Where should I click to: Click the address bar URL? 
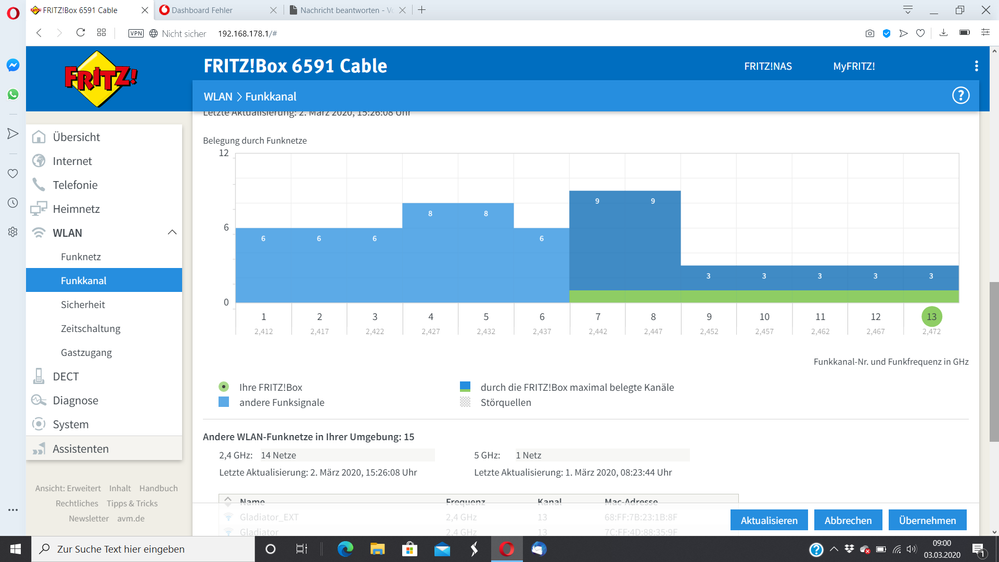[247, 33]
